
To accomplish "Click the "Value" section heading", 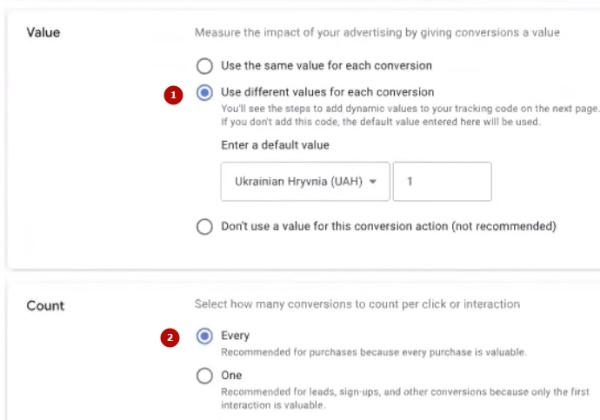I will pyautogui.click(x=43, y=33).
